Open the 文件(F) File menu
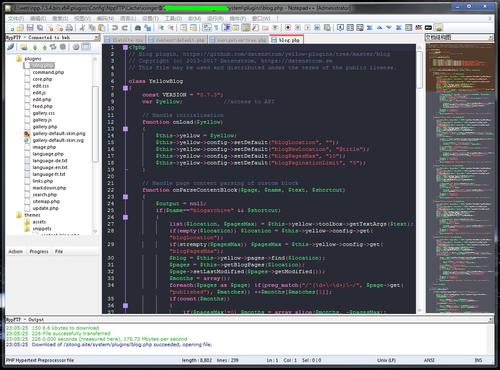The height and width of the screenshot is (370, 500). pyautogui.click(x=16, y=19)
